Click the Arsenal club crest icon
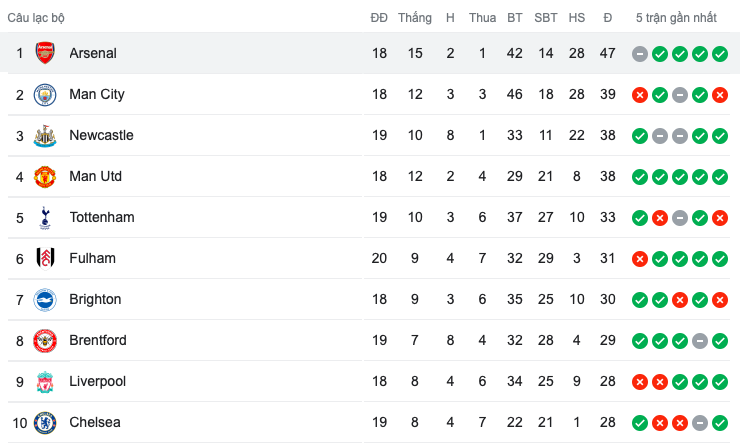Viewport: 740px width, 443px height. [45, 53]
